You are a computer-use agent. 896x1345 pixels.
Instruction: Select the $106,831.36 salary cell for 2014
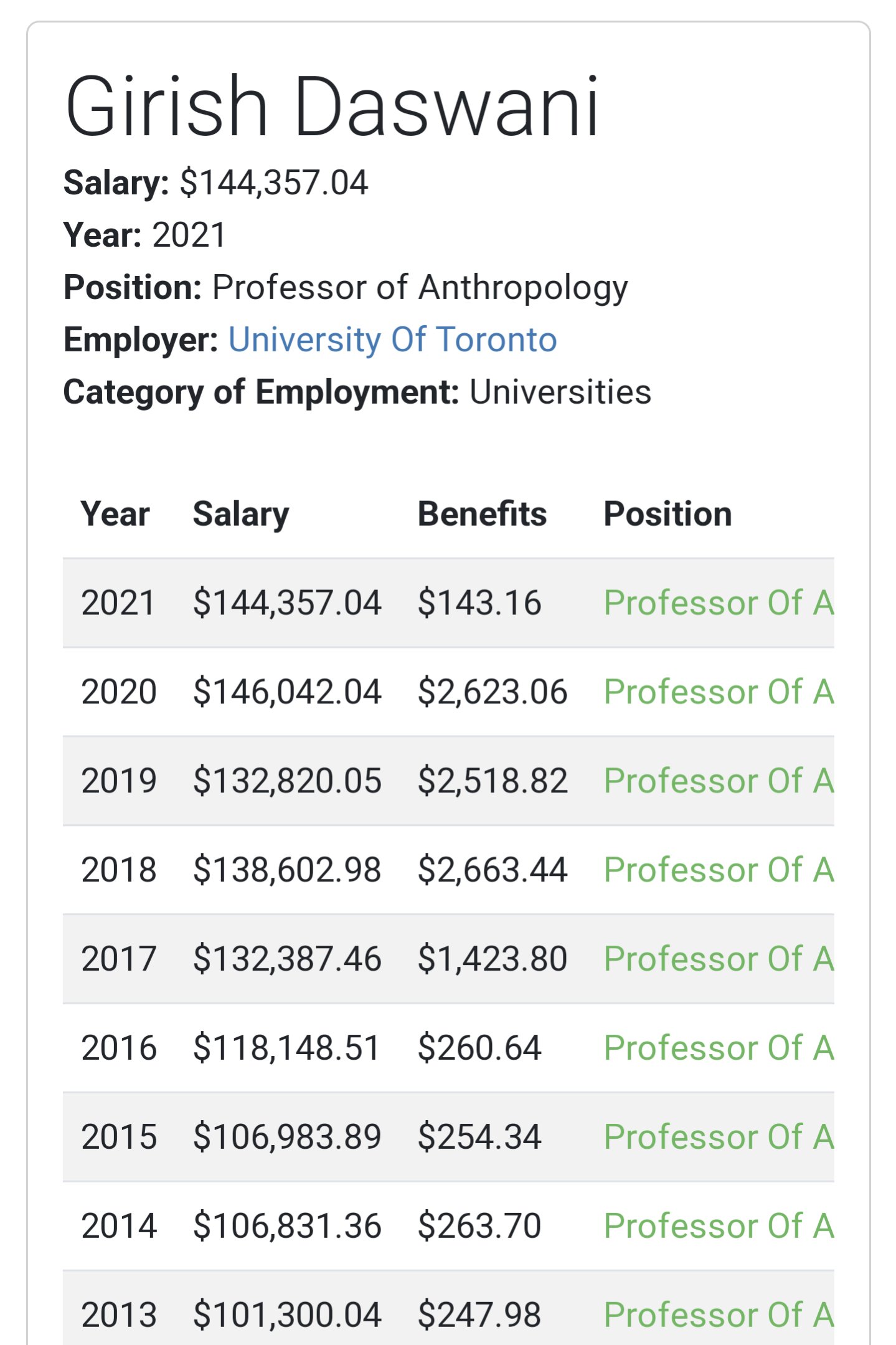pyautogui.click(x=287, y=1226)
